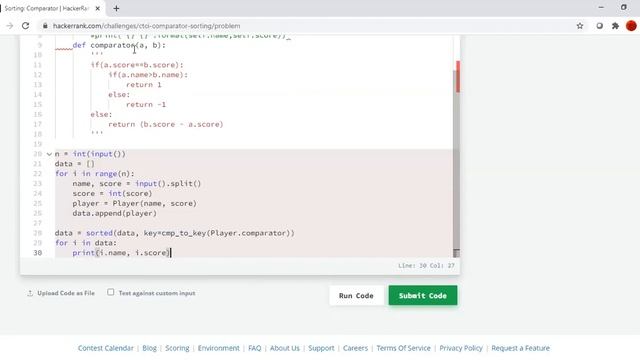Open the Terms Of Service footer link

click(x=404, y=348)
